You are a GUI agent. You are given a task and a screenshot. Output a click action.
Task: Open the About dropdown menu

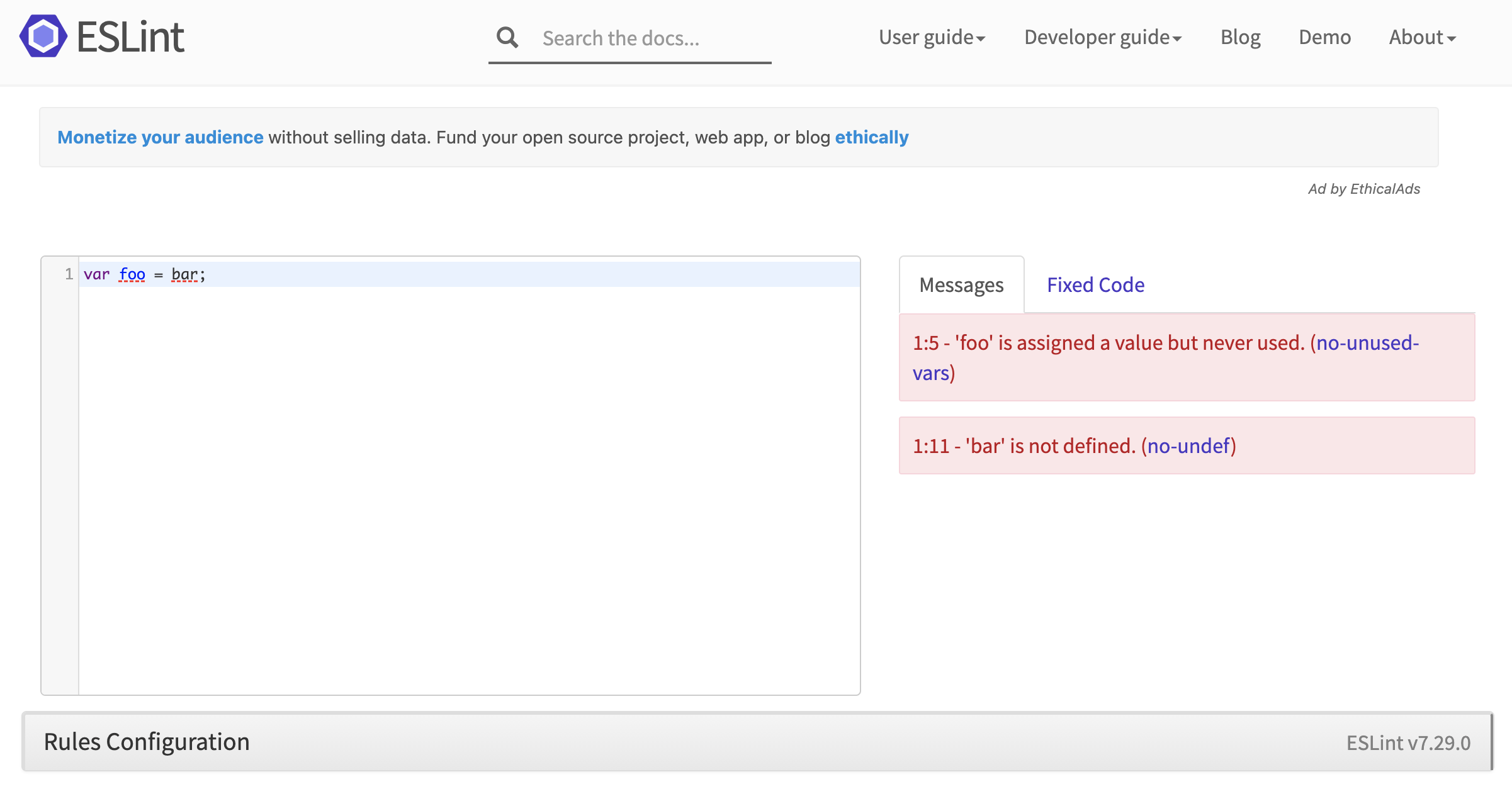(x=1422, y=38)
